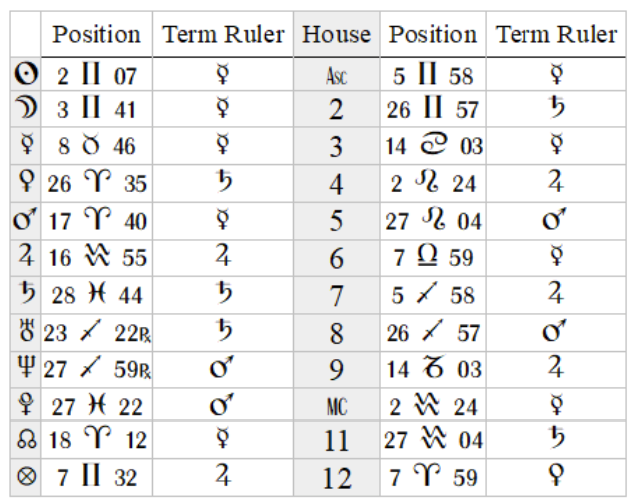Click the Uranus glyph in the planet column

click(26, 331)
